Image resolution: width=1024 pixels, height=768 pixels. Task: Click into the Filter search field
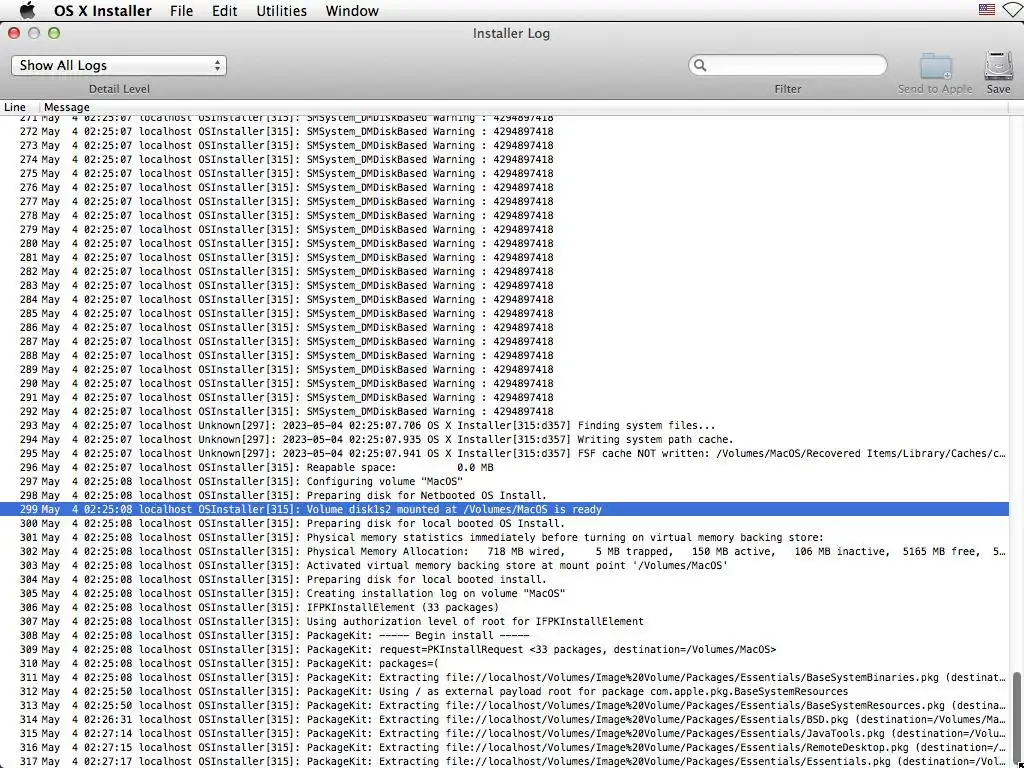click(x=788, y=65)
